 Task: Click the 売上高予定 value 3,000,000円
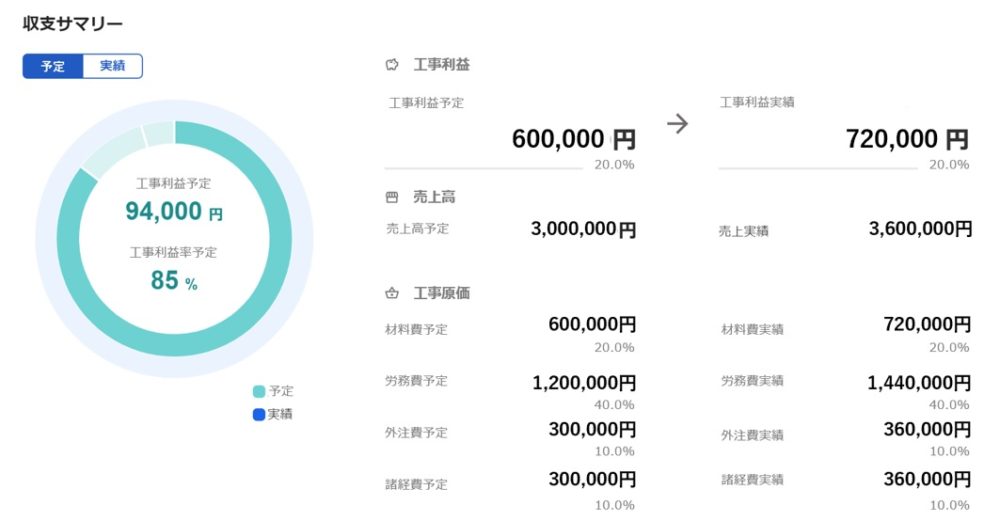tap(583, 230)
